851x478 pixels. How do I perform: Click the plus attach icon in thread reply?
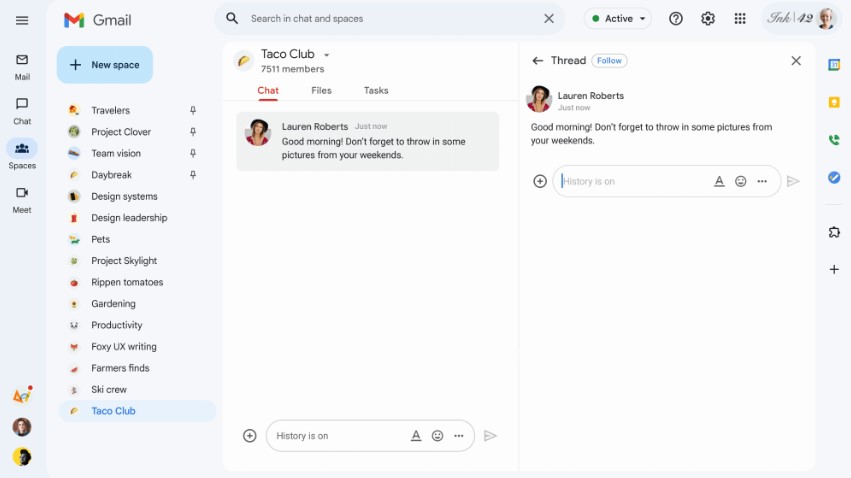click(539, 181)
